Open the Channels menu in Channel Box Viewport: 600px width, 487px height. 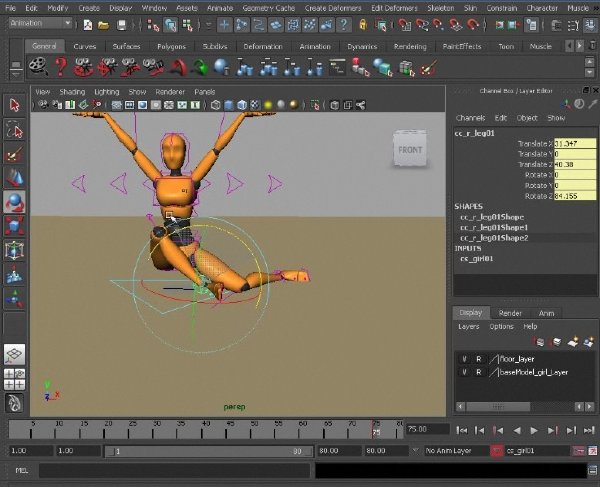(x=470, y=118)
